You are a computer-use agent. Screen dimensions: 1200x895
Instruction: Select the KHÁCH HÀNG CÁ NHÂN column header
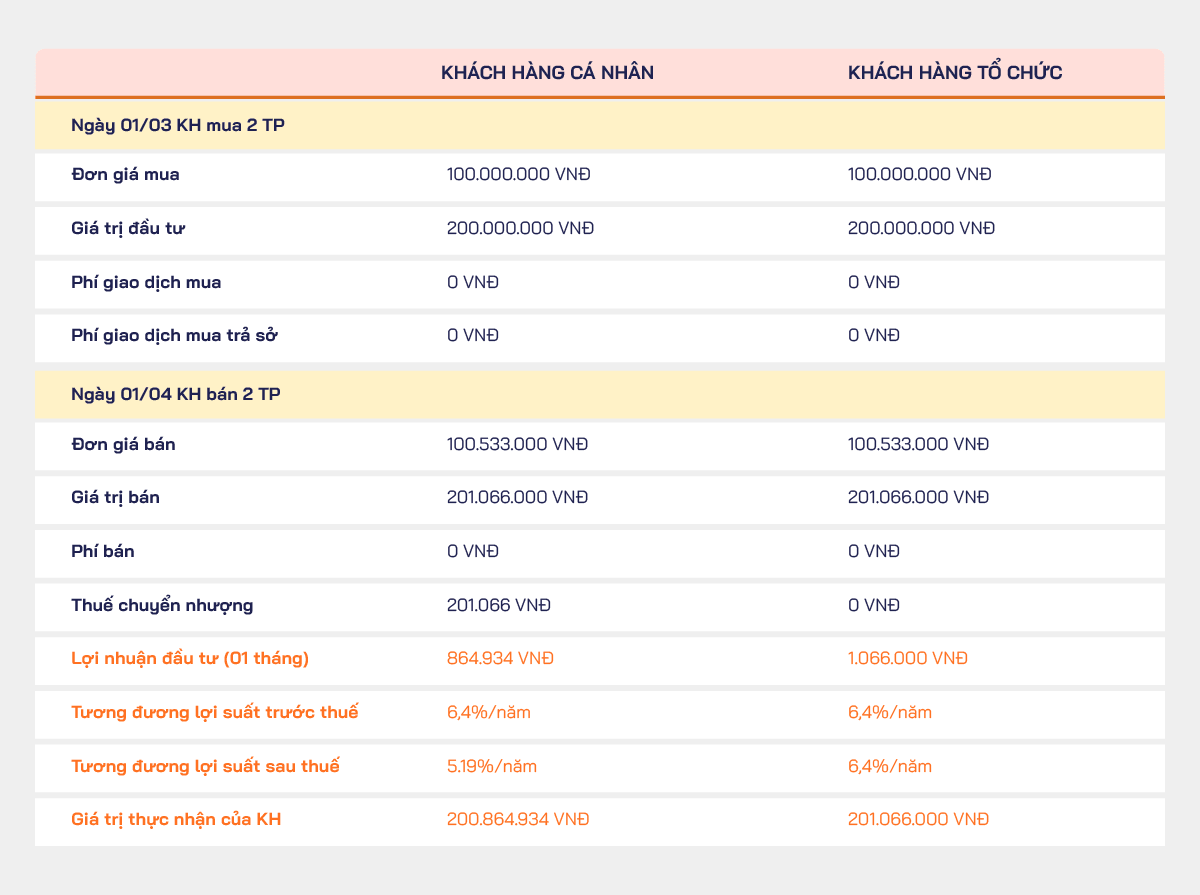coord(548,73)
